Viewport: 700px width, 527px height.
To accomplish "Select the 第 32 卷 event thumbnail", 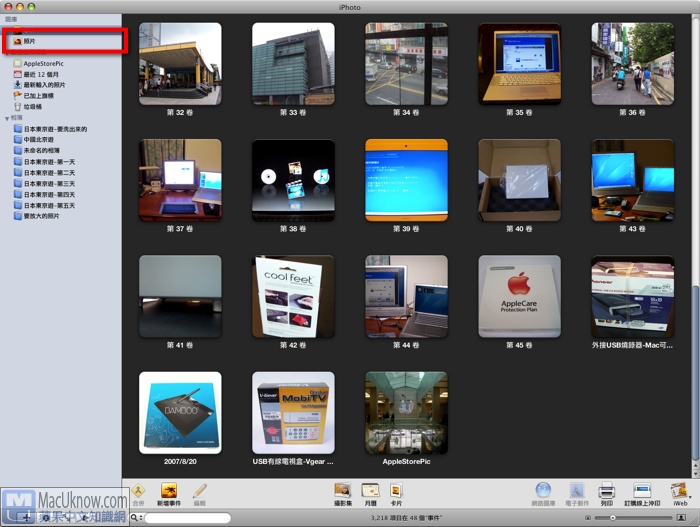I will pyautogui.click(x=180, y=64).
